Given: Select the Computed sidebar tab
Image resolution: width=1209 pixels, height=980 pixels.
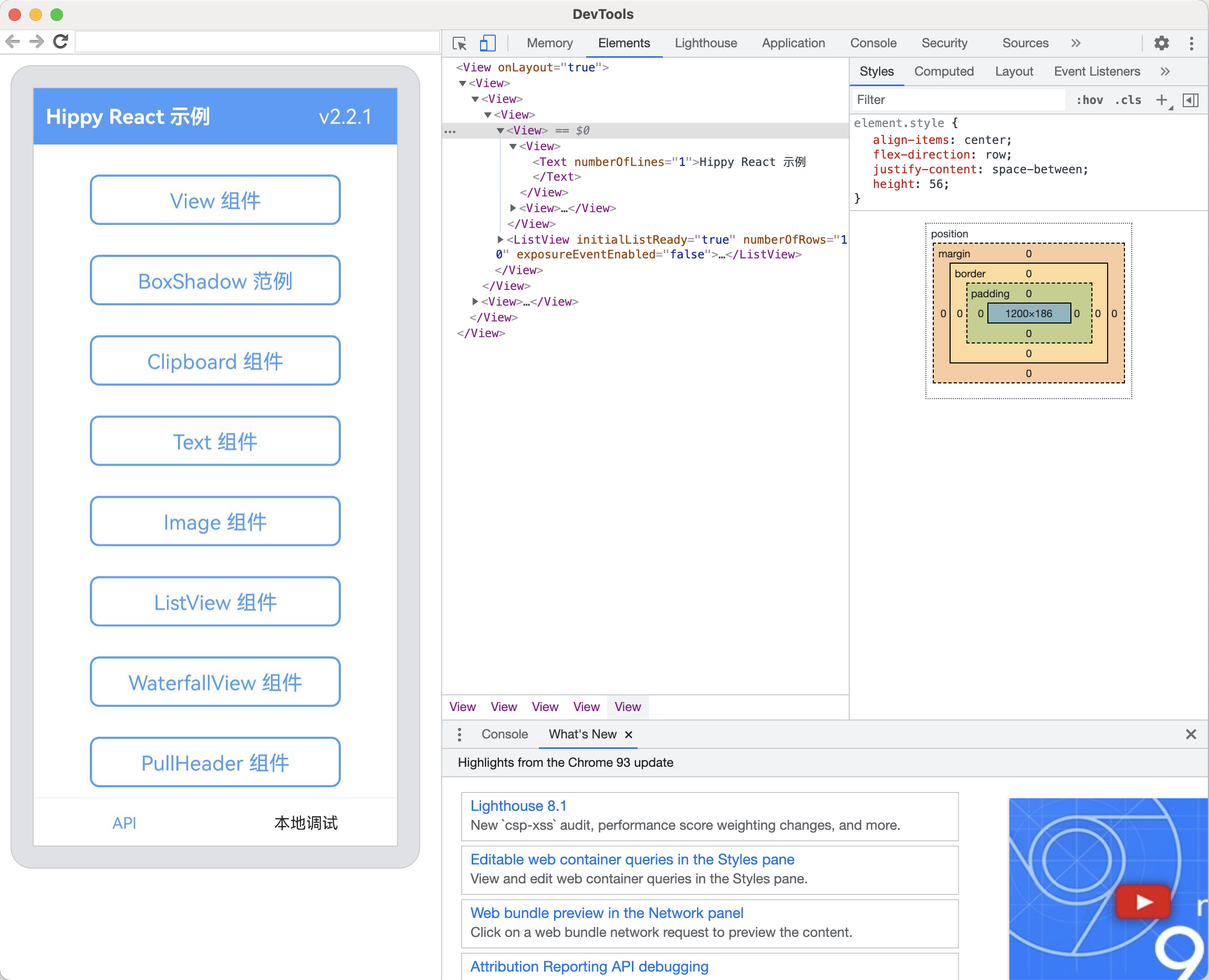Looking at the screenshot, I should (944, 72).
